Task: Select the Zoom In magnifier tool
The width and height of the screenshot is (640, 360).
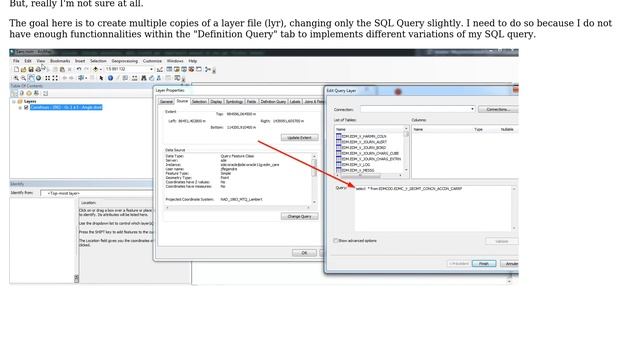Action: tap(16, 78)
